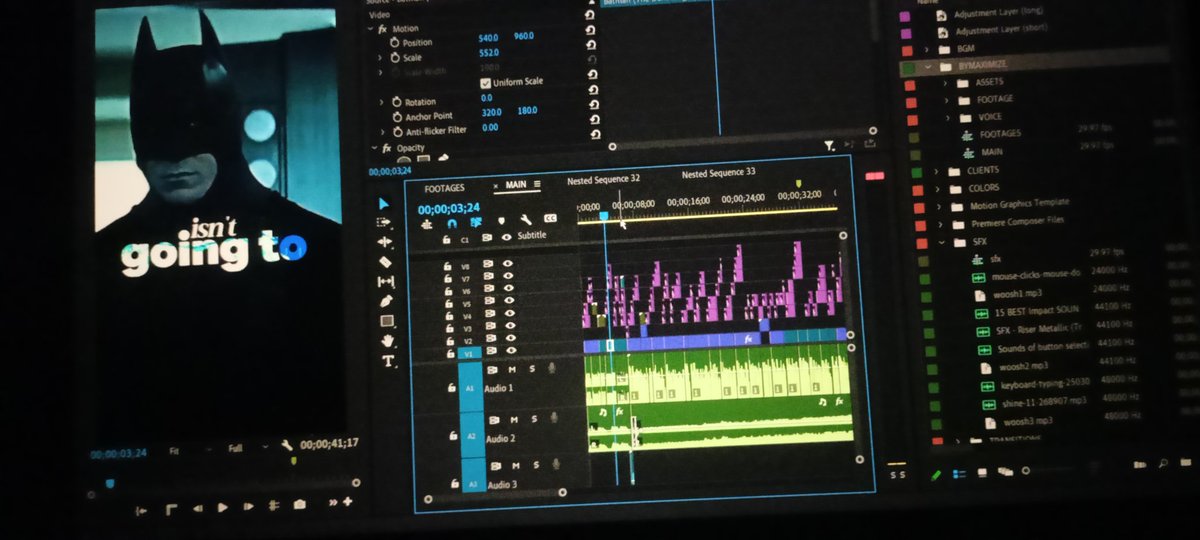Viewport: 1200px width, 540px height.
Task: Reset Rotation parameter in Effect Controls
Action: tap(593, 89)
